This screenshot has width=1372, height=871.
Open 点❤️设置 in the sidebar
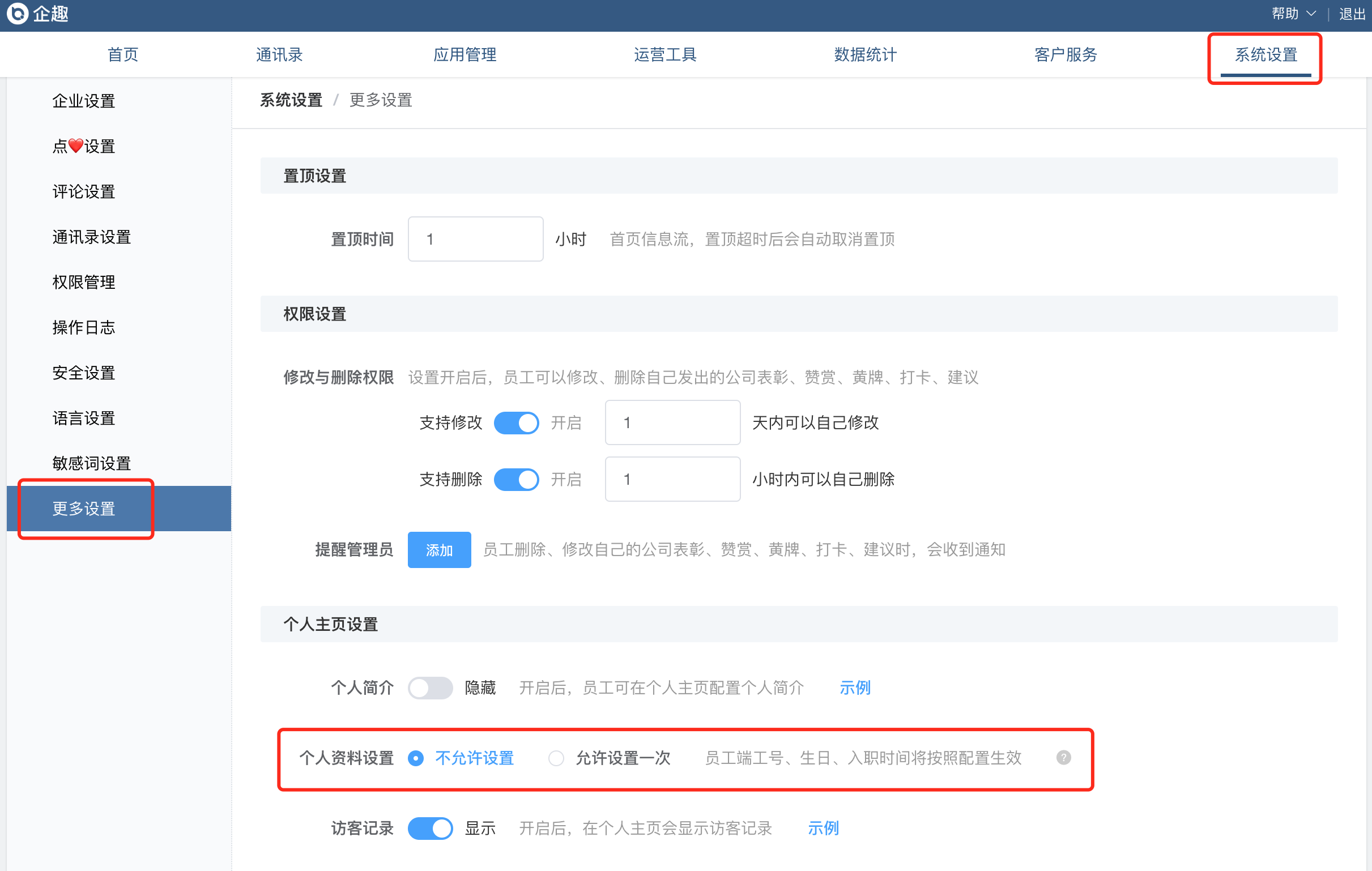(84, 147)
